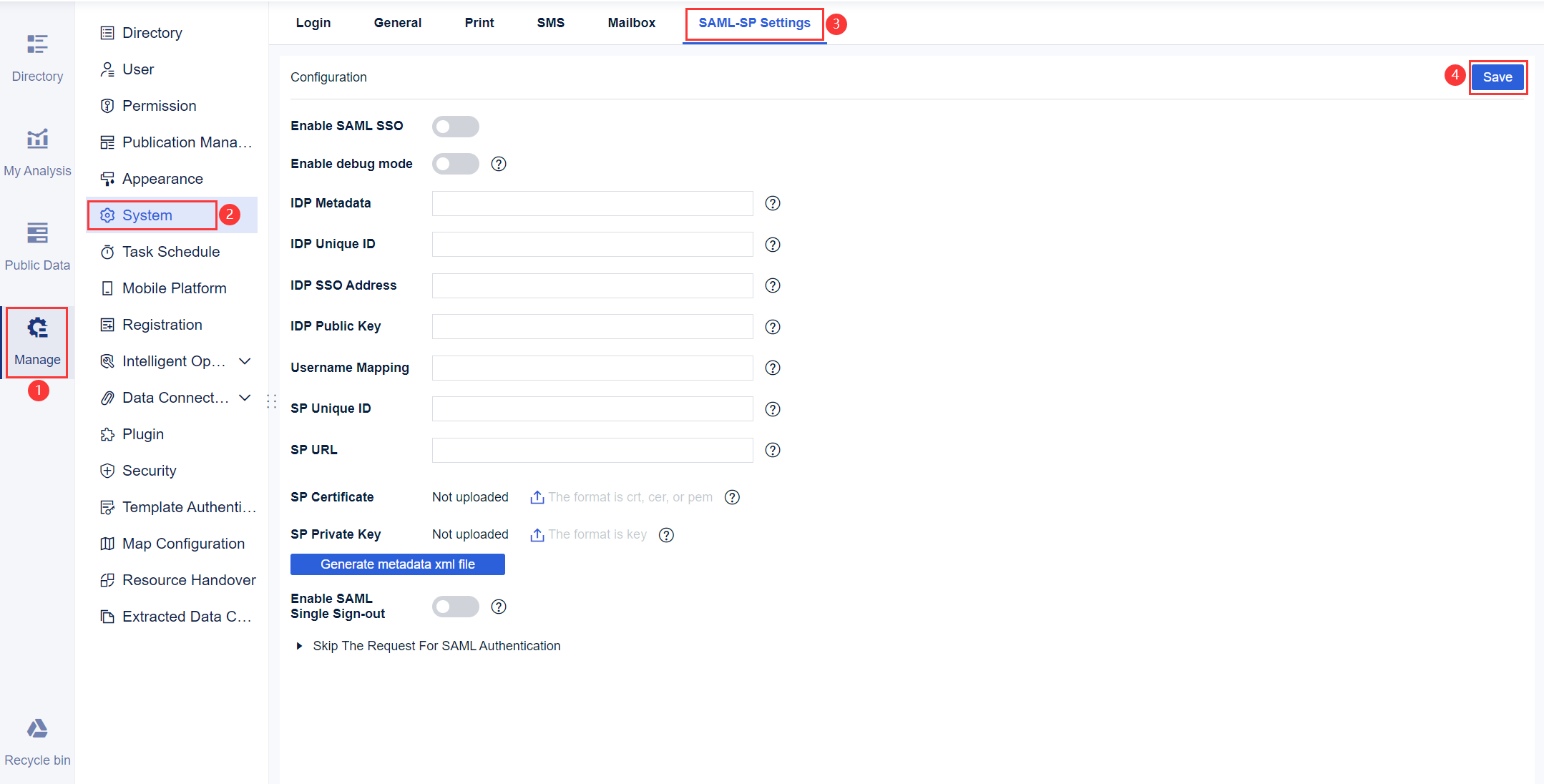Click the upload icon for SP Private Key
The height and width of the screenshot is (784, 1544).
pos(537,534)
